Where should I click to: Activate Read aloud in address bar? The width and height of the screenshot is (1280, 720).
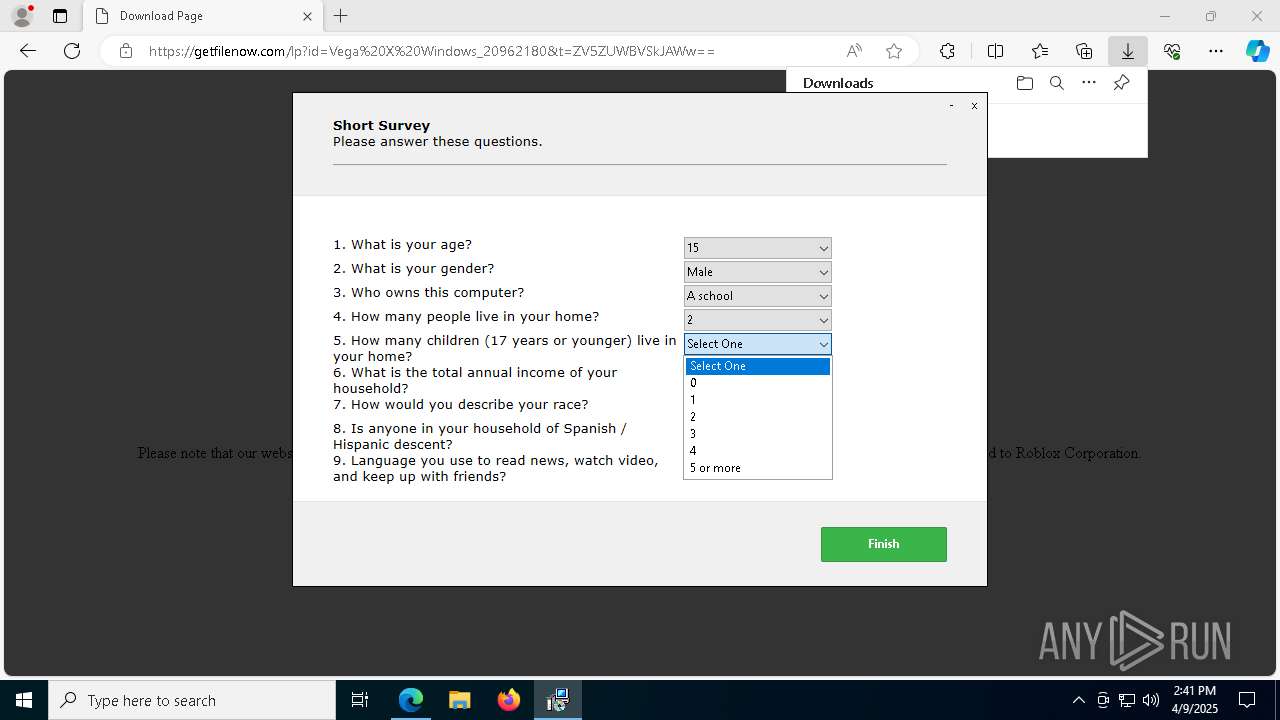tap(854, 51)
